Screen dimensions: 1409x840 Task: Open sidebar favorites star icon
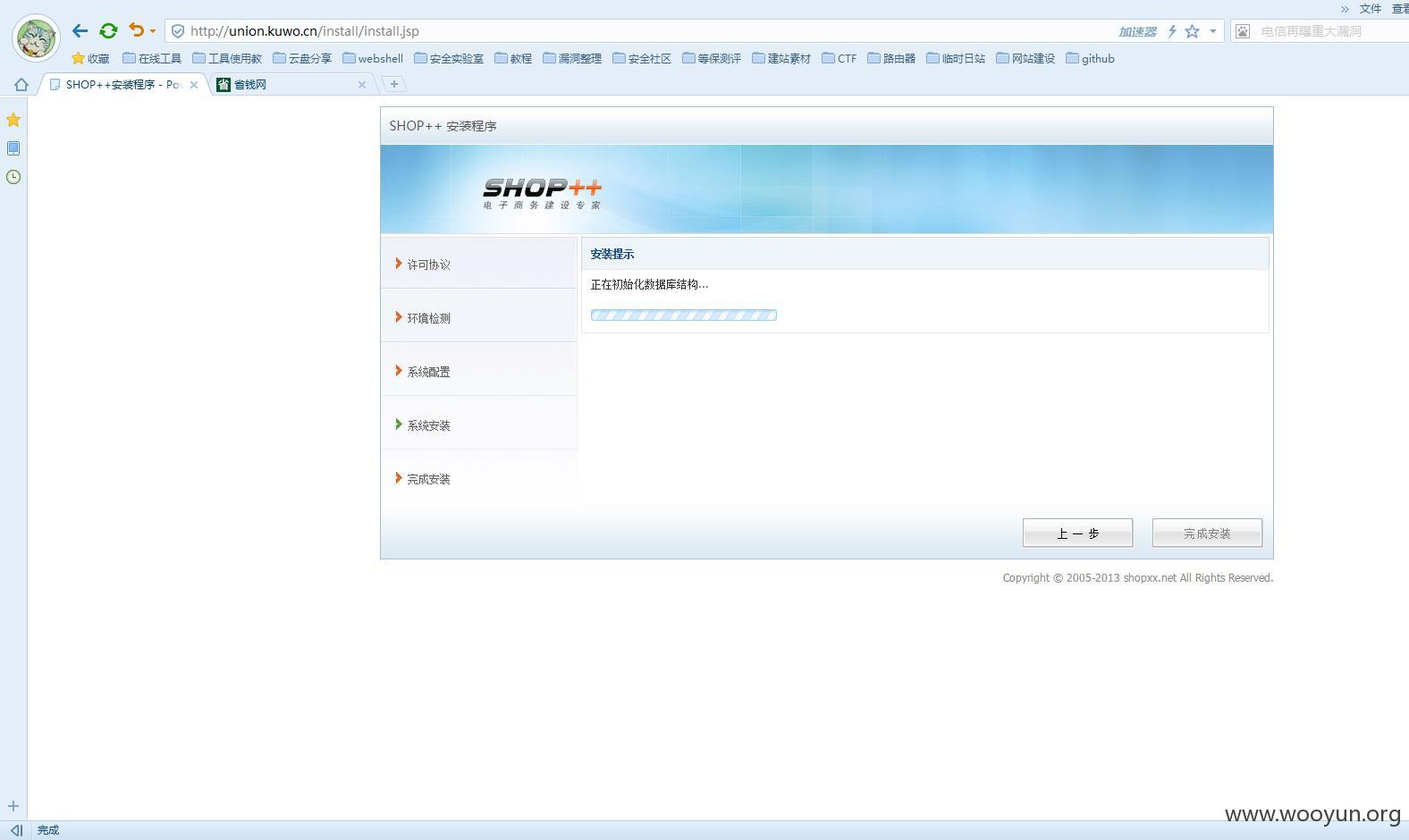pyautogui.click(x=13, y=120)
